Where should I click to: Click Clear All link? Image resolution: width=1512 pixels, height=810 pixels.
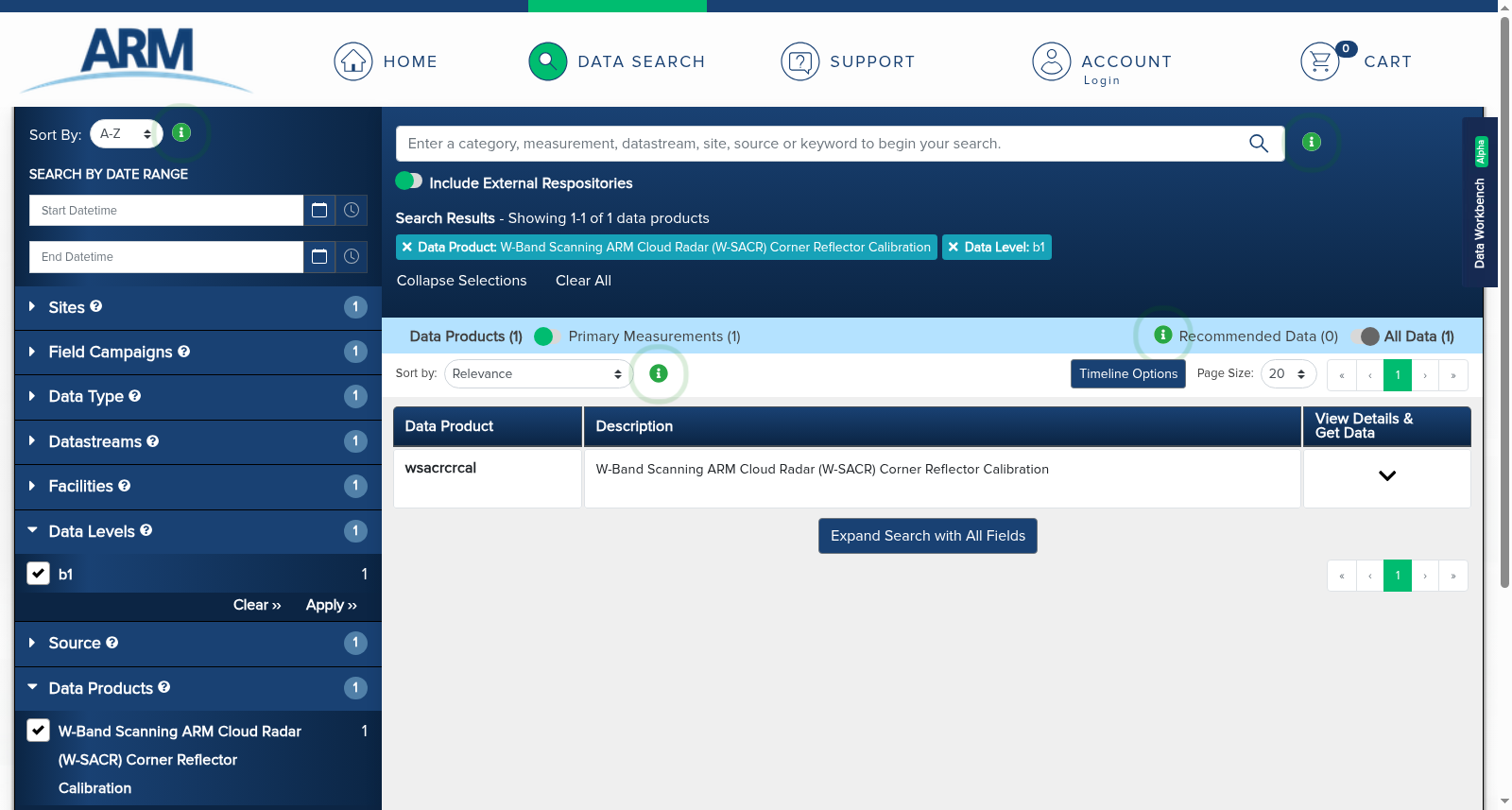583,280
